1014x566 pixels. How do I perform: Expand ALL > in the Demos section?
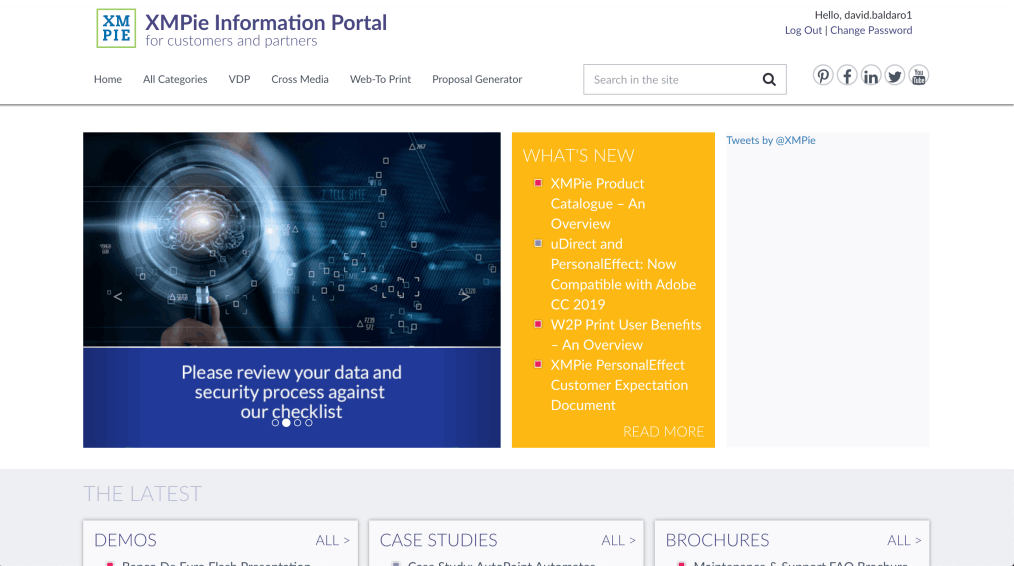coord(332,540)
